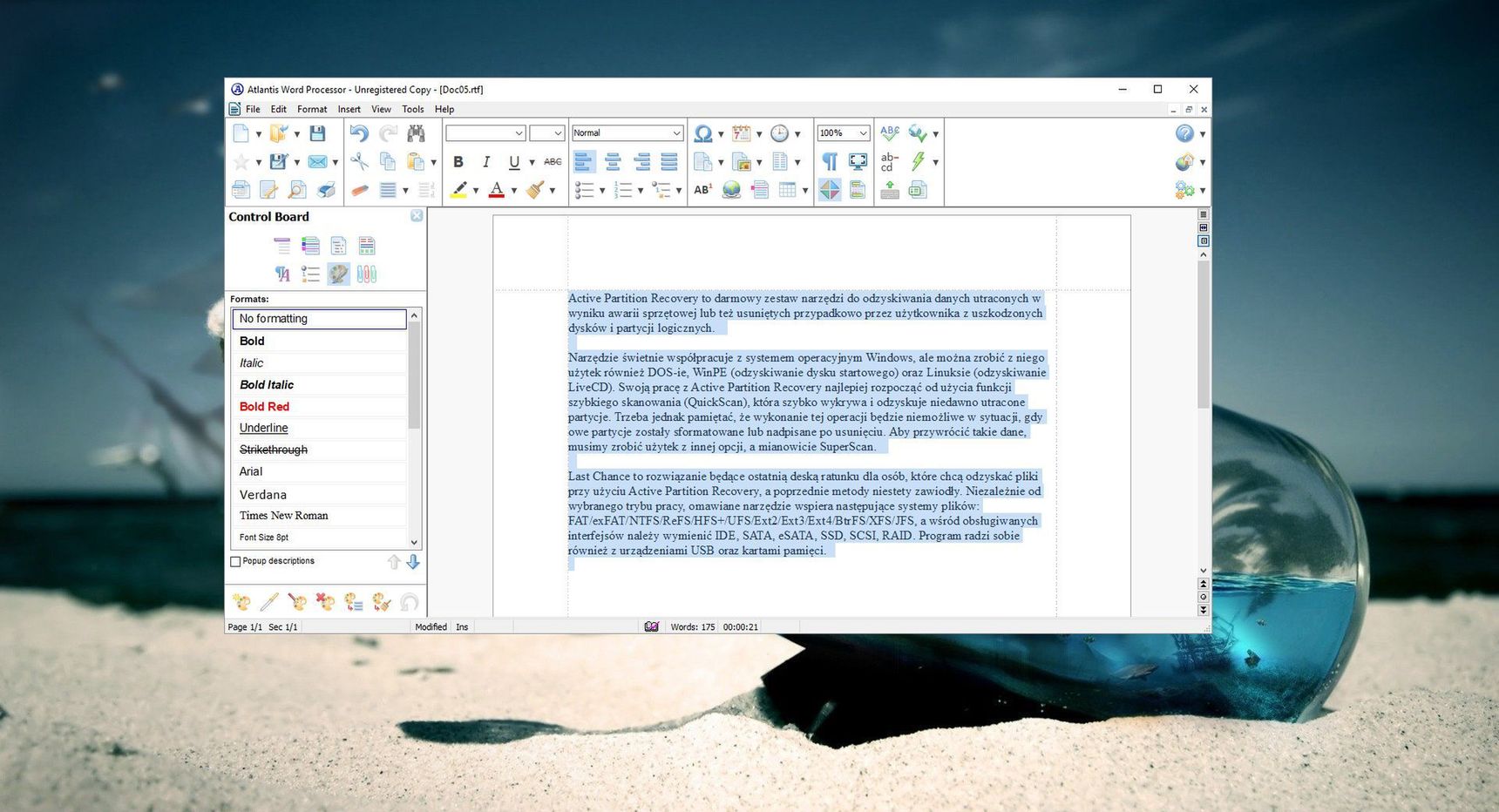Image resolution: width=1499 pixels, height=812 pixels.
Task: Apply red font color A button
Action: pyautogui.click(x=497, y=189)
